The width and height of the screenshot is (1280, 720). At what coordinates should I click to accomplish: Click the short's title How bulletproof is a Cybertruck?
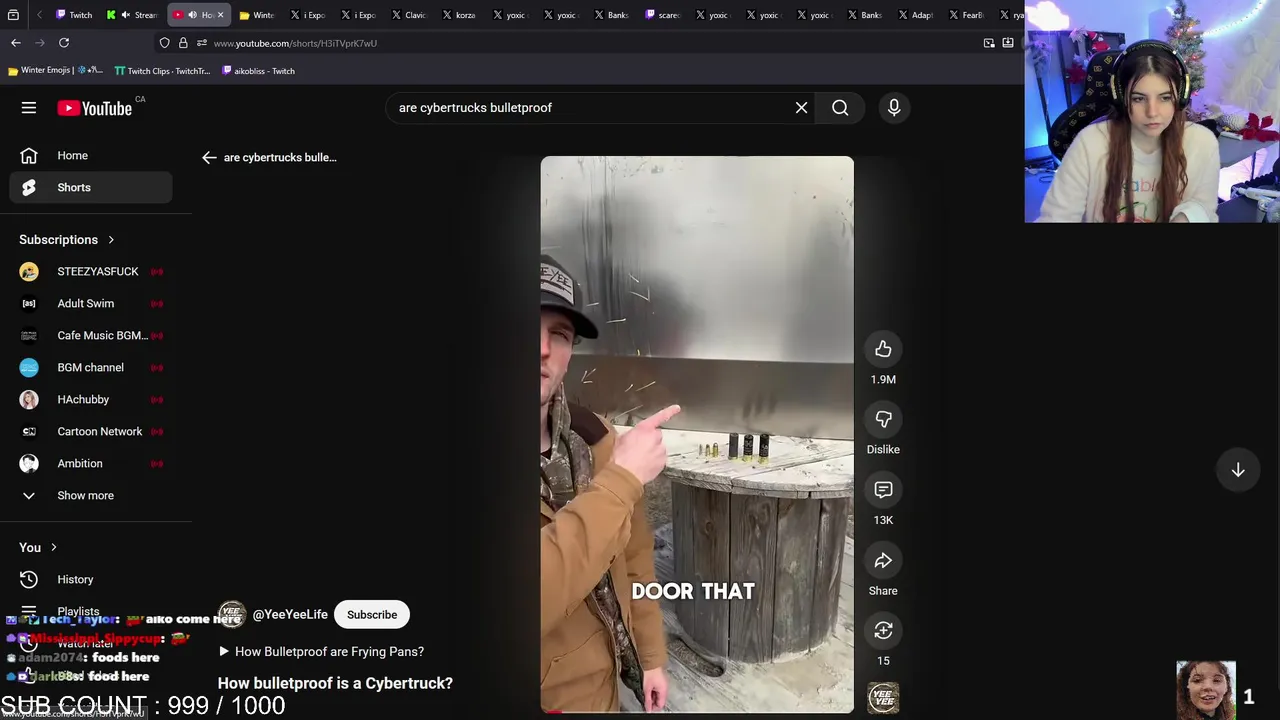pyautogui.click(x=335, y=684)
